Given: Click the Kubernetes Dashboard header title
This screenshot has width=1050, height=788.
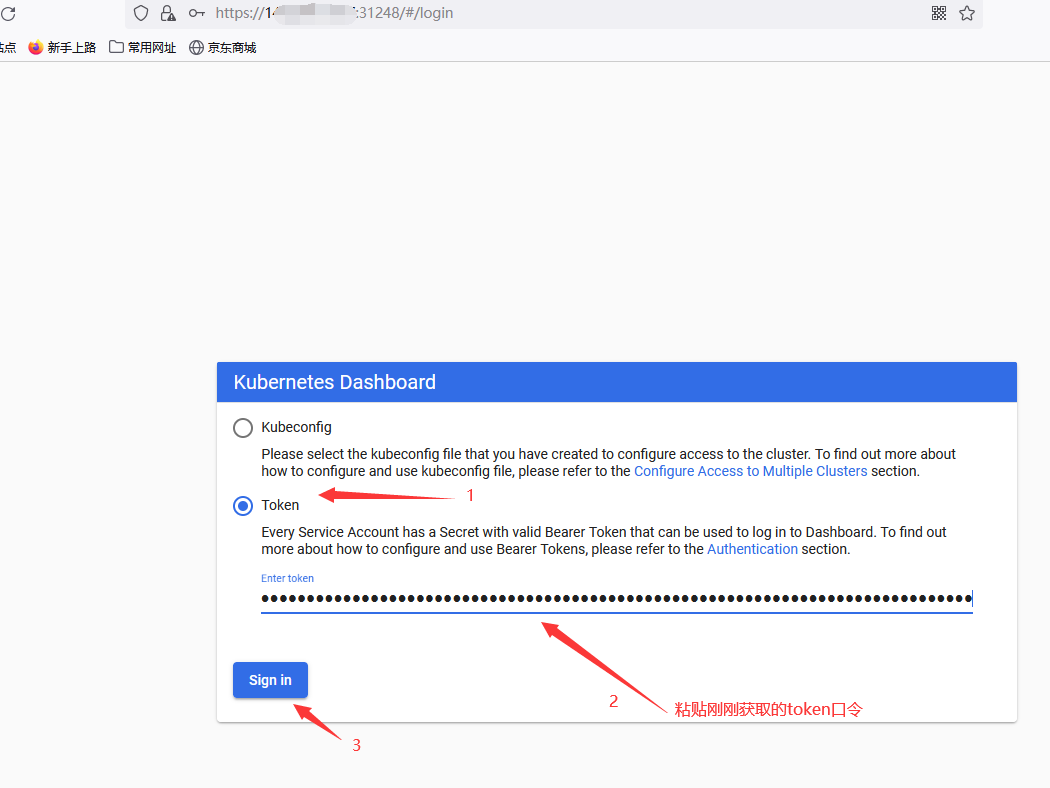Looking at the screenshot, I should 335,382.
